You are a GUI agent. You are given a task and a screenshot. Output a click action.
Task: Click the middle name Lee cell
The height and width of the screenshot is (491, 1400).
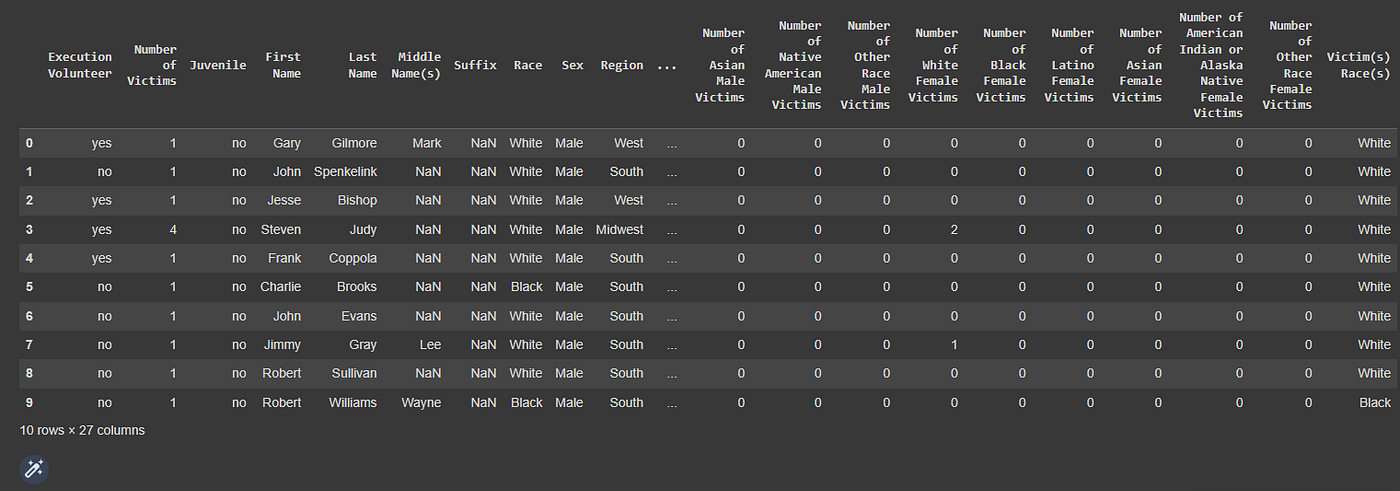tap(430, 344)
